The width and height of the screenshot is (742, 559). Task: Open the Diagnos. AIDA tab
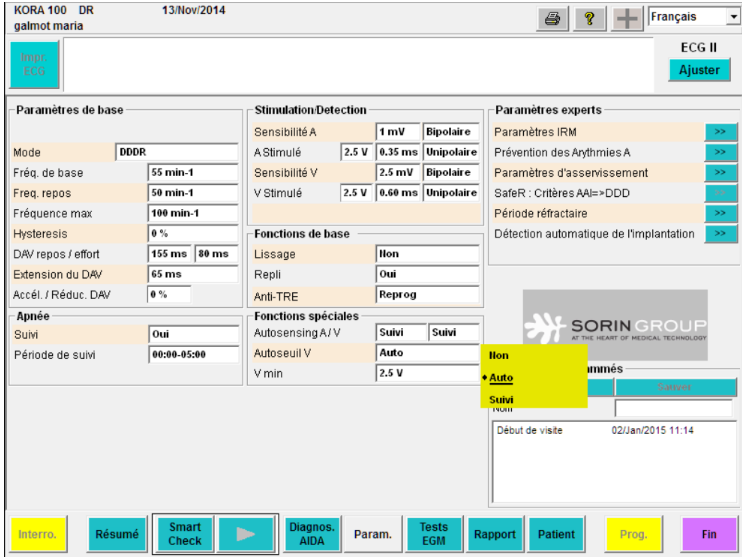(x=312, y=534)
